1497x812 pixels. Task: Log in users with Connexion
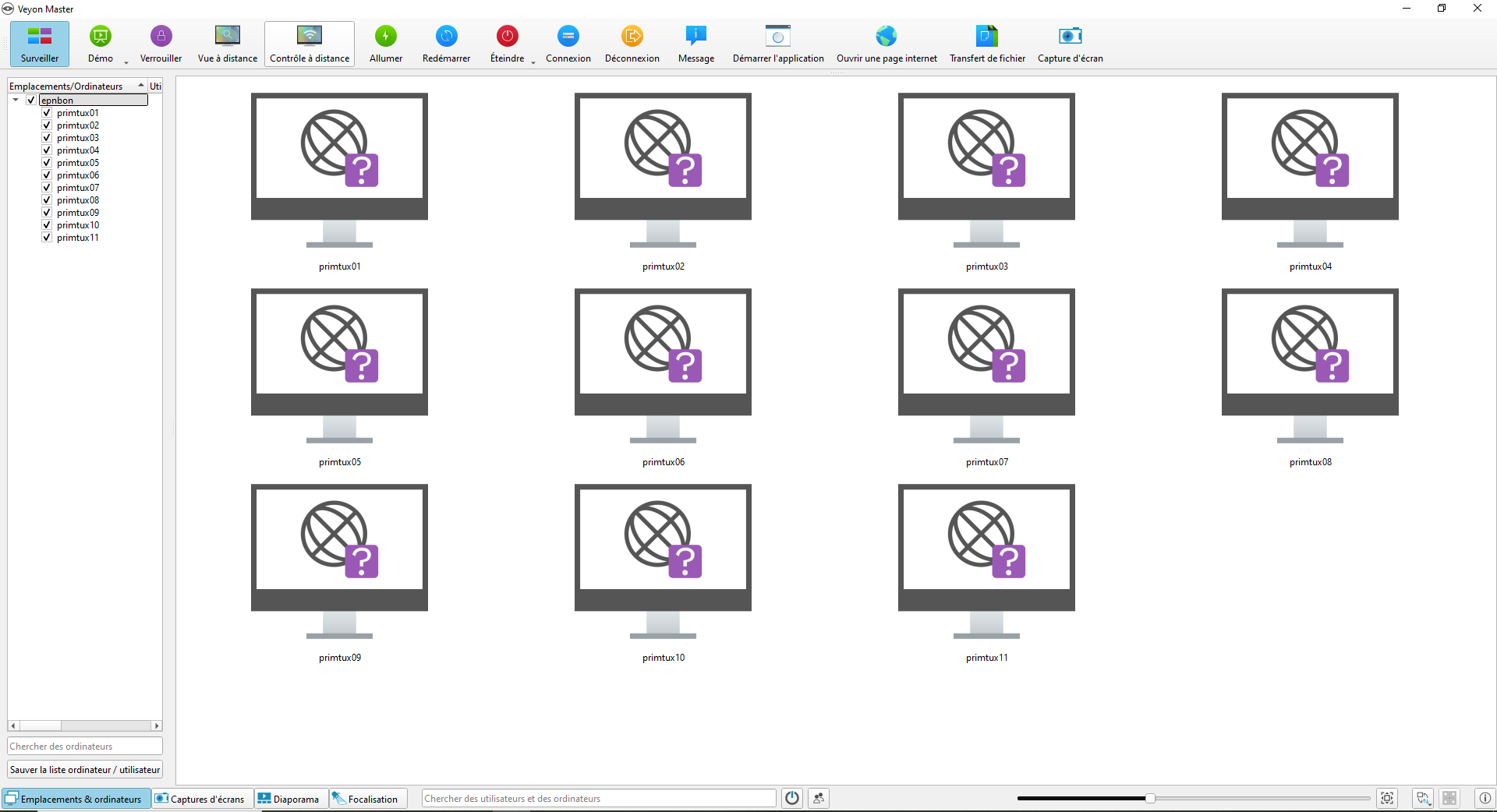[568, 44]
